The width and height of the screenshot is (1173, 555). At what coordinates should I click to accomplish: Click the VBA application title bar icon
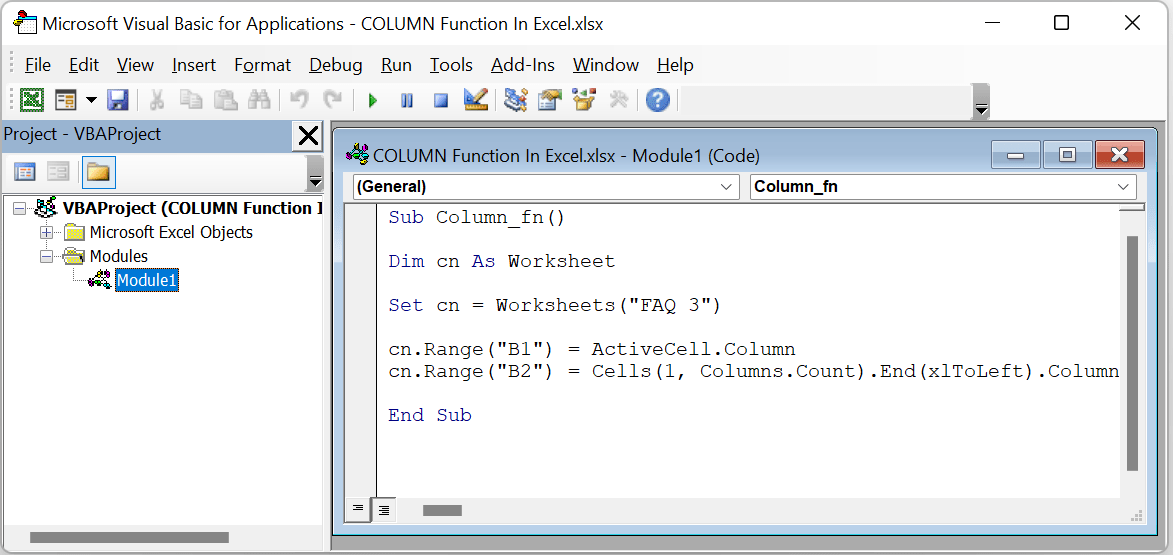25,23
